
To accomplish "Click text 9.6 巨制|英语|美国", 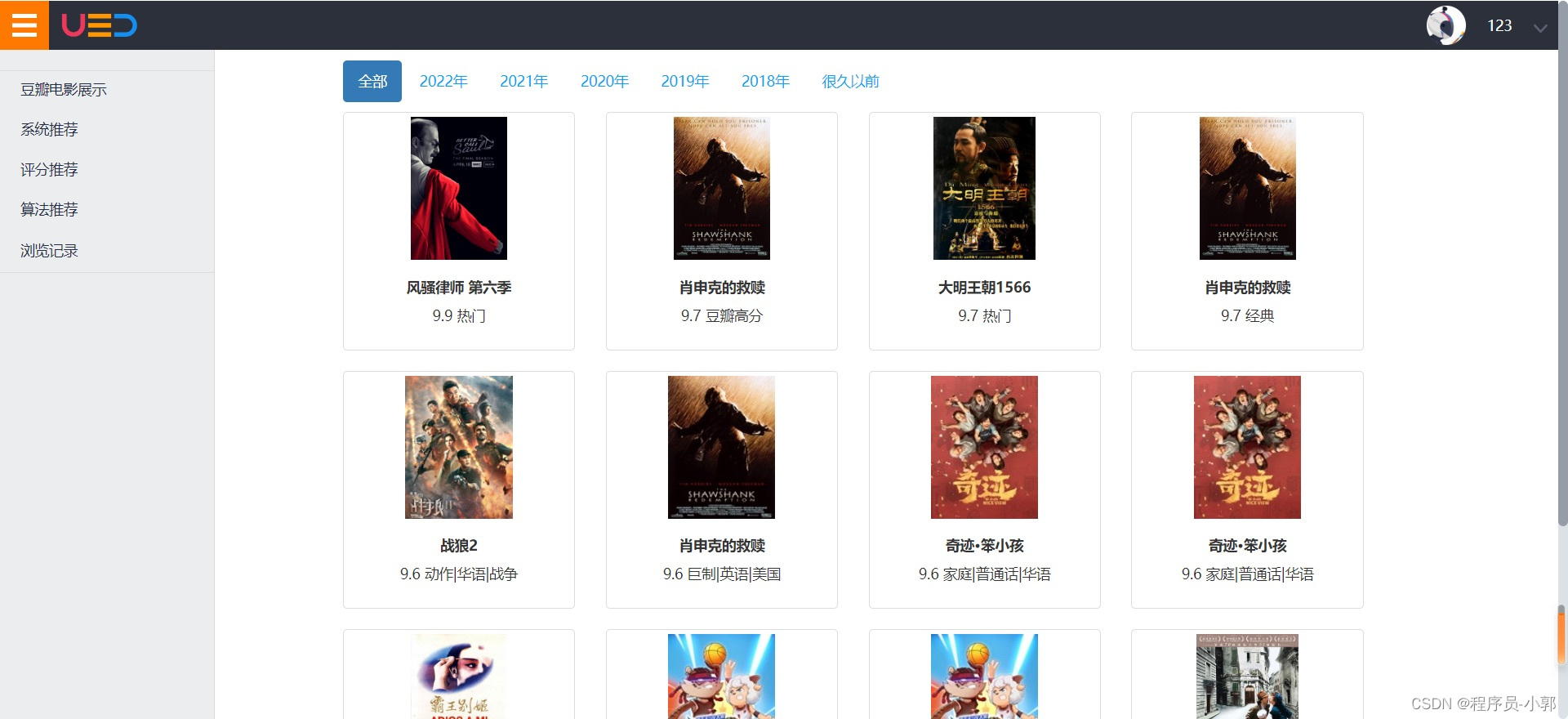I will point(722,574).
